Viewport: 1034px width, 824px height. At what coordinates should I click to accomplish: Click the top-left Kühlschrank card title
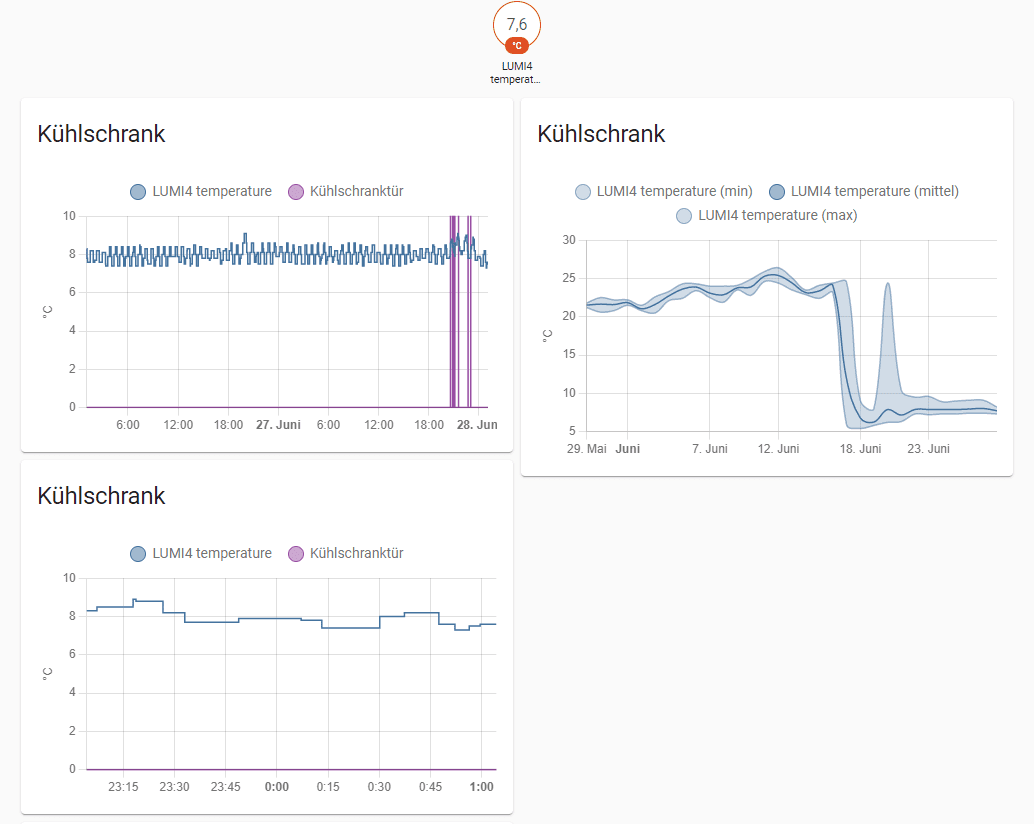tap(101, 134)
